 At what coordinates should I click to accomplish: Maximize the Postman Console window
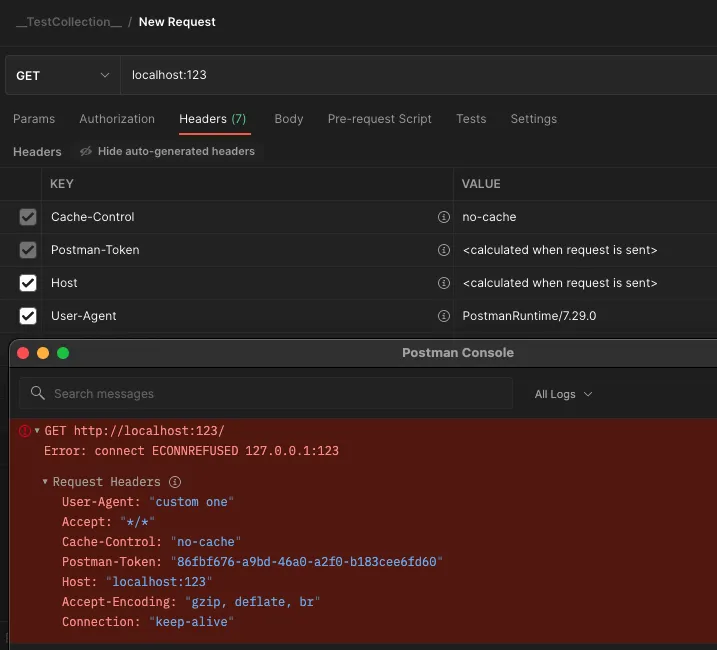coord(63,353)
